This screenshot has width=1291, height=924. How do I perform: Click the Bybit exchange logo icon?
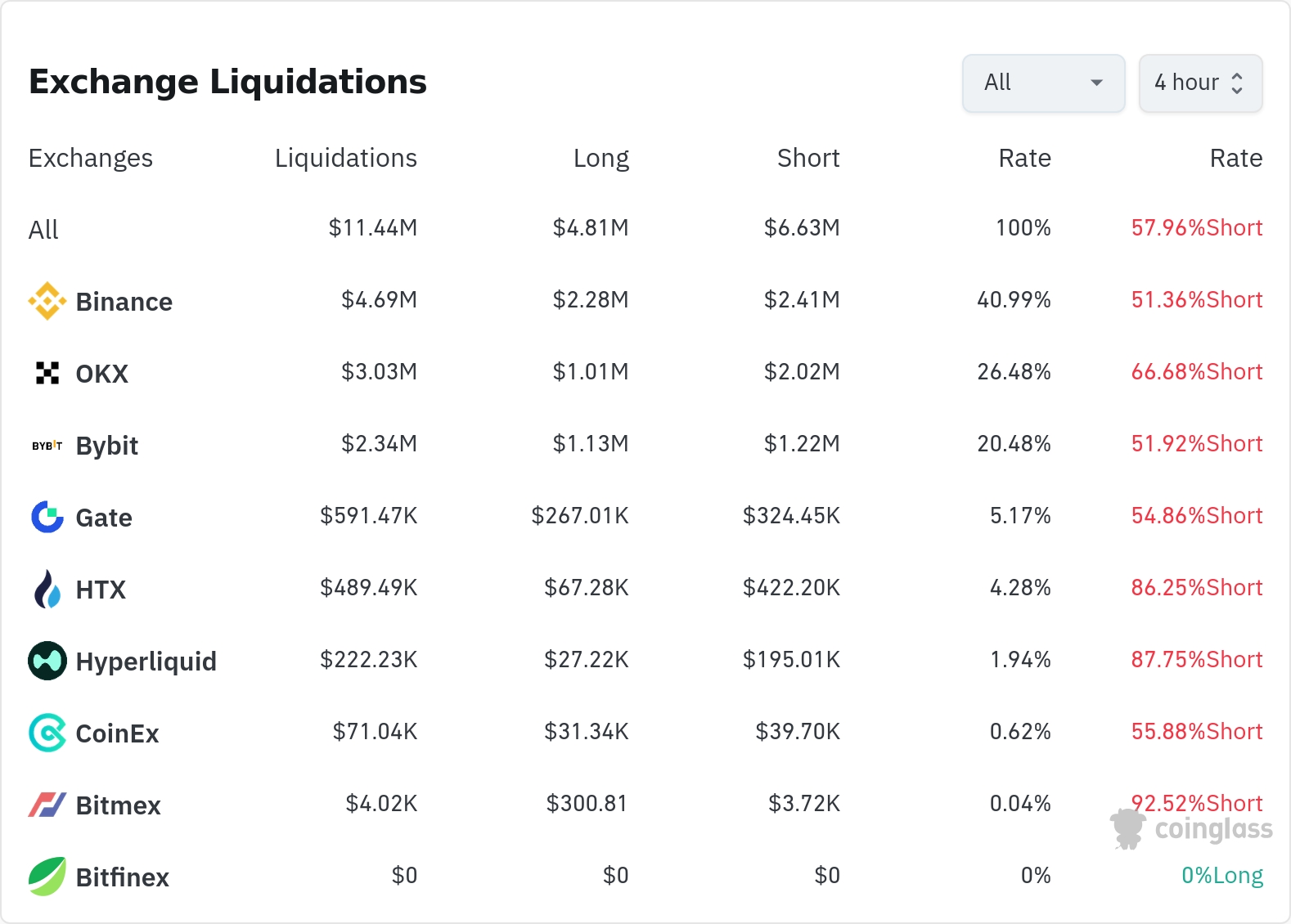pos(47,446)
